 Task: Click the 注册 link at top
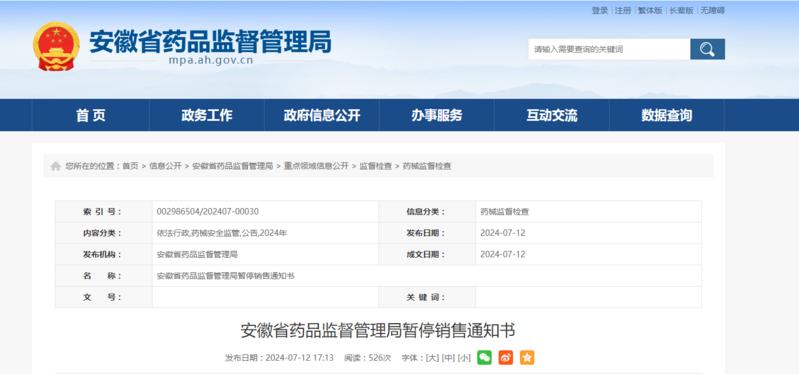(x=623, y=10)
